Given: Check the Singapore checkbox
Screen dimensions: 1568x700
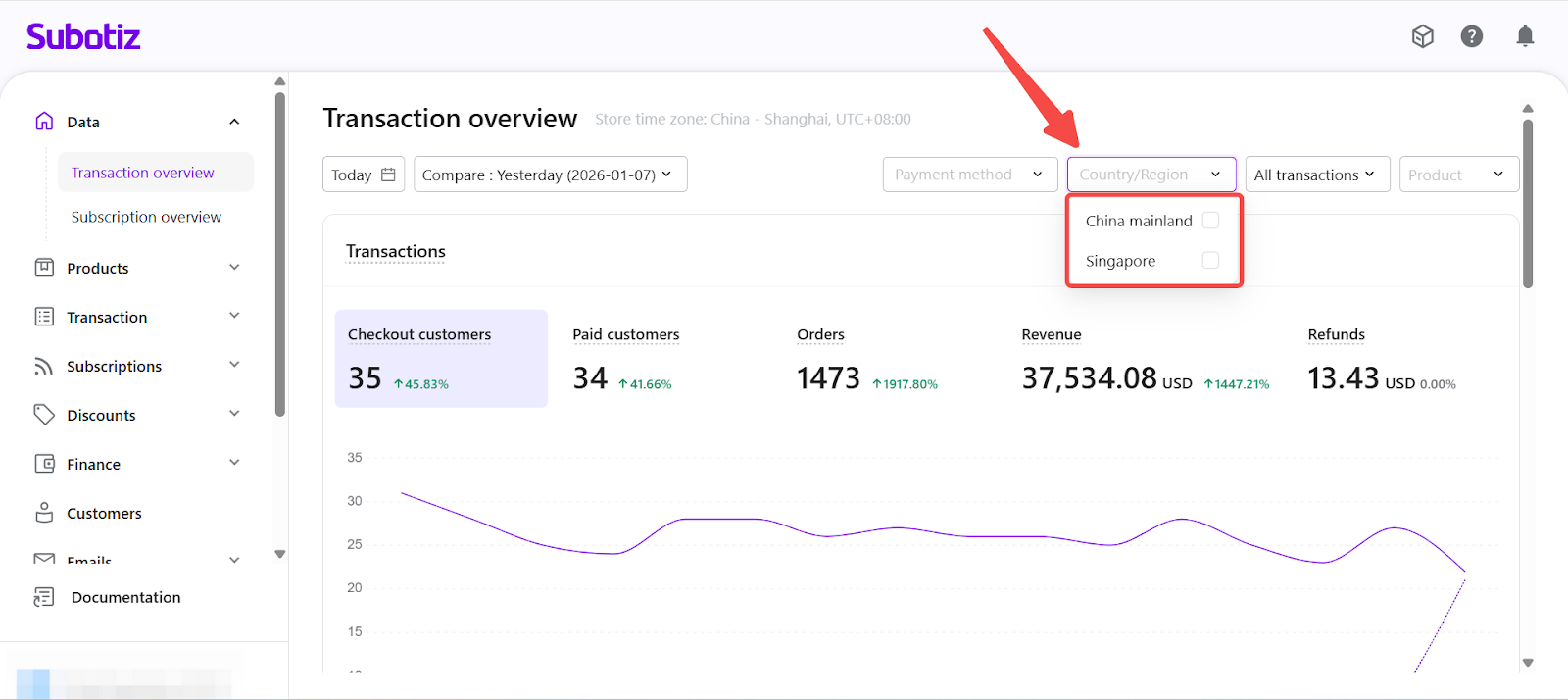Looking at the screenshot, I should click(1210, 261).
